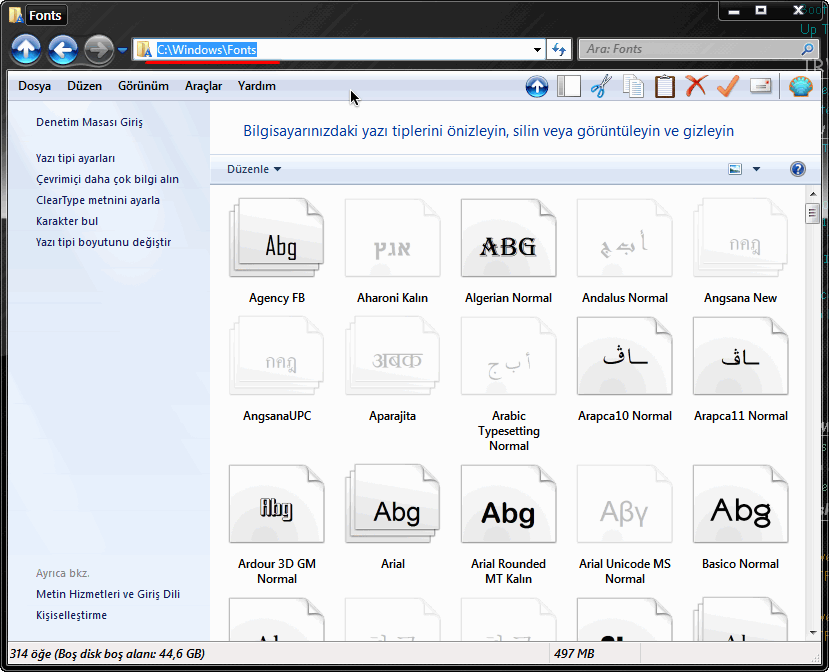Image resolution: width=829 pixels, height=672 pixels.
Task: Click Çevrimiçi daha çok bilgi alın
Action: pyautogui.click(x=107, y=179)
